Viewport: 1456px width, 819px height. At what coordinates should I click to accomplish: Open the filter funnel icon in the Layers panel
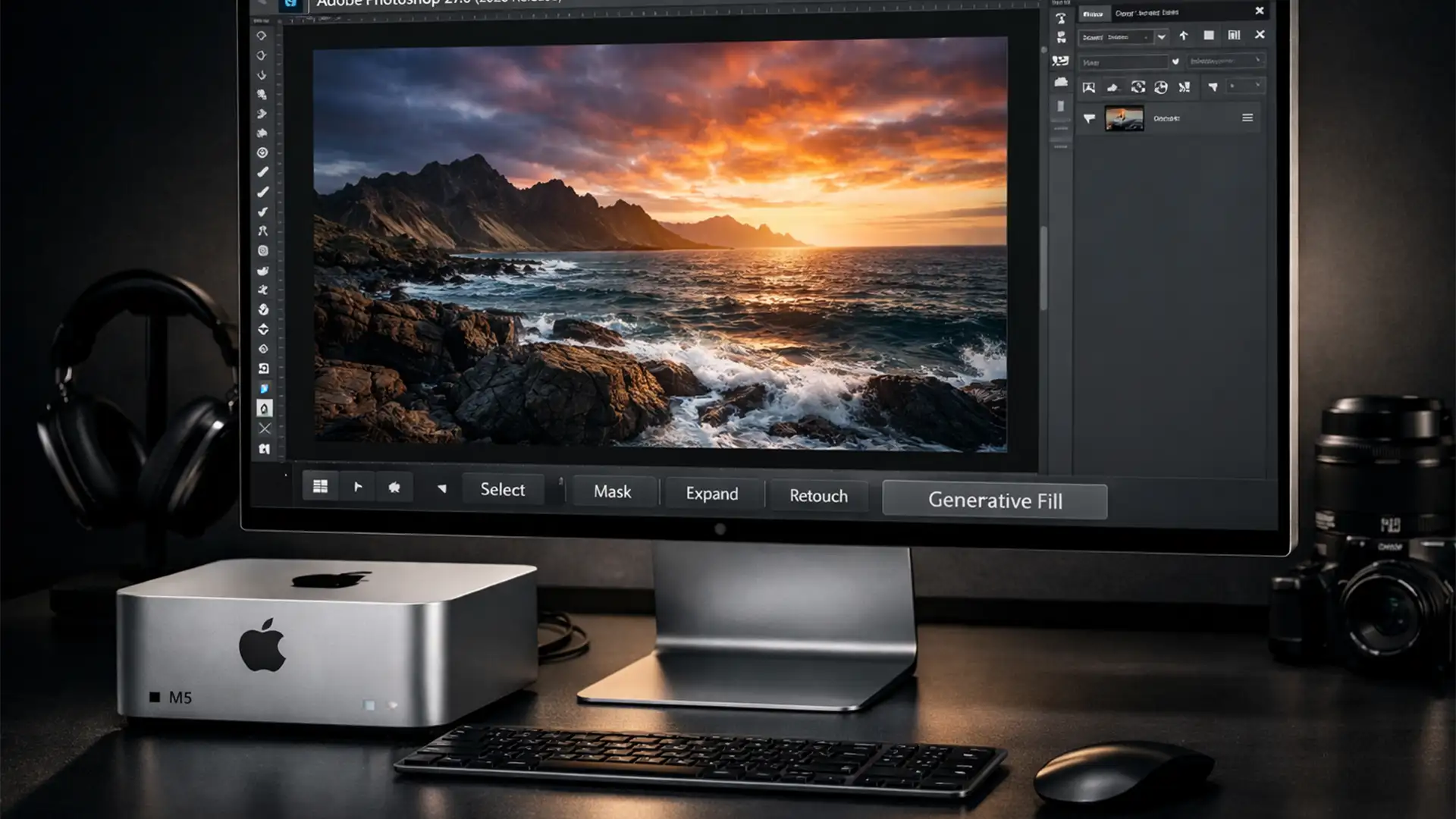coord(1089,118)
